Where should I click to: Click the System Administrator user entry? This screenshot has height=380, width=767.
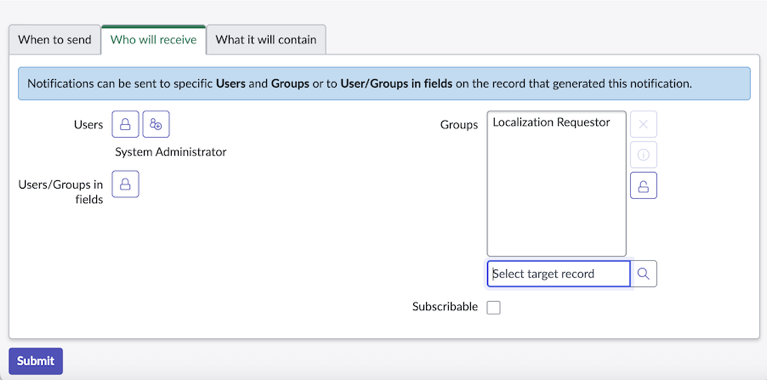point(171,152)
